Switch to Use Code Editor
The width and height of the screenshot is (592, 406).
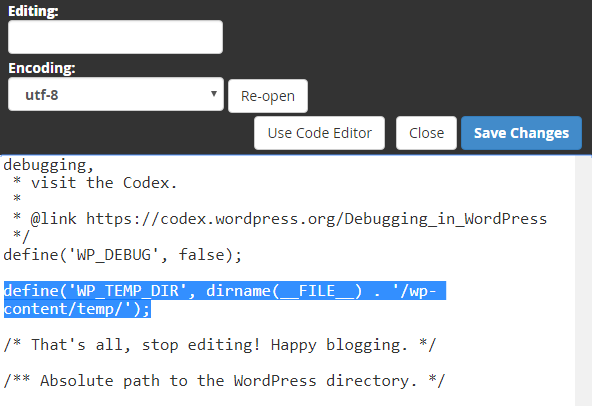pos(319,133)
